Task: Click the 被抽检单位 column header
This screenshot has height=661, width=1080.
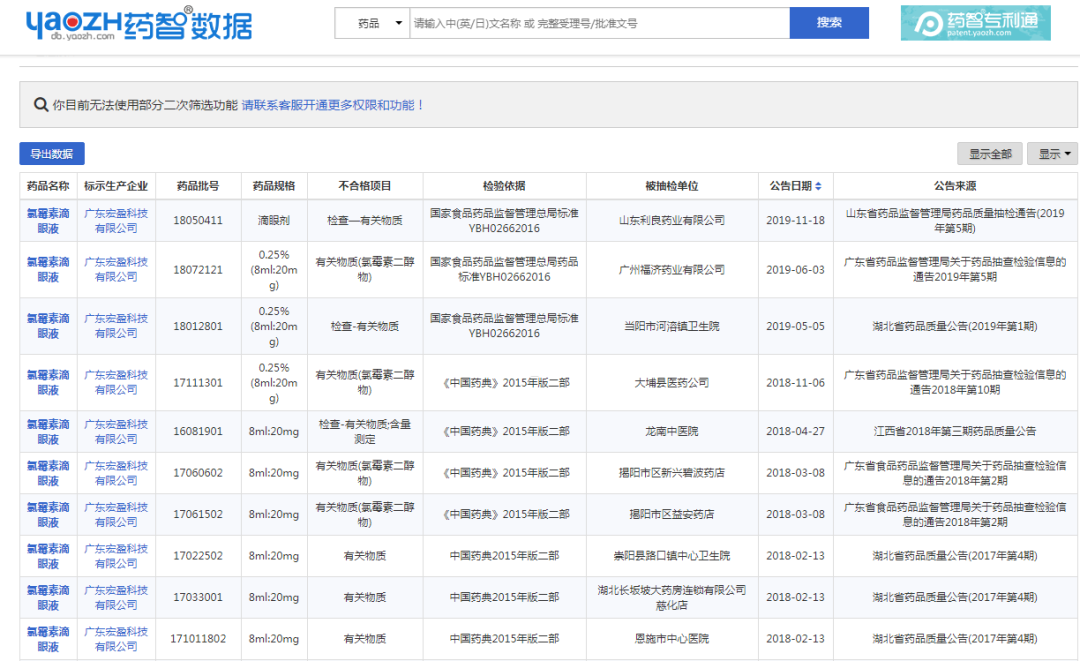Action: (x=671, y=186)
